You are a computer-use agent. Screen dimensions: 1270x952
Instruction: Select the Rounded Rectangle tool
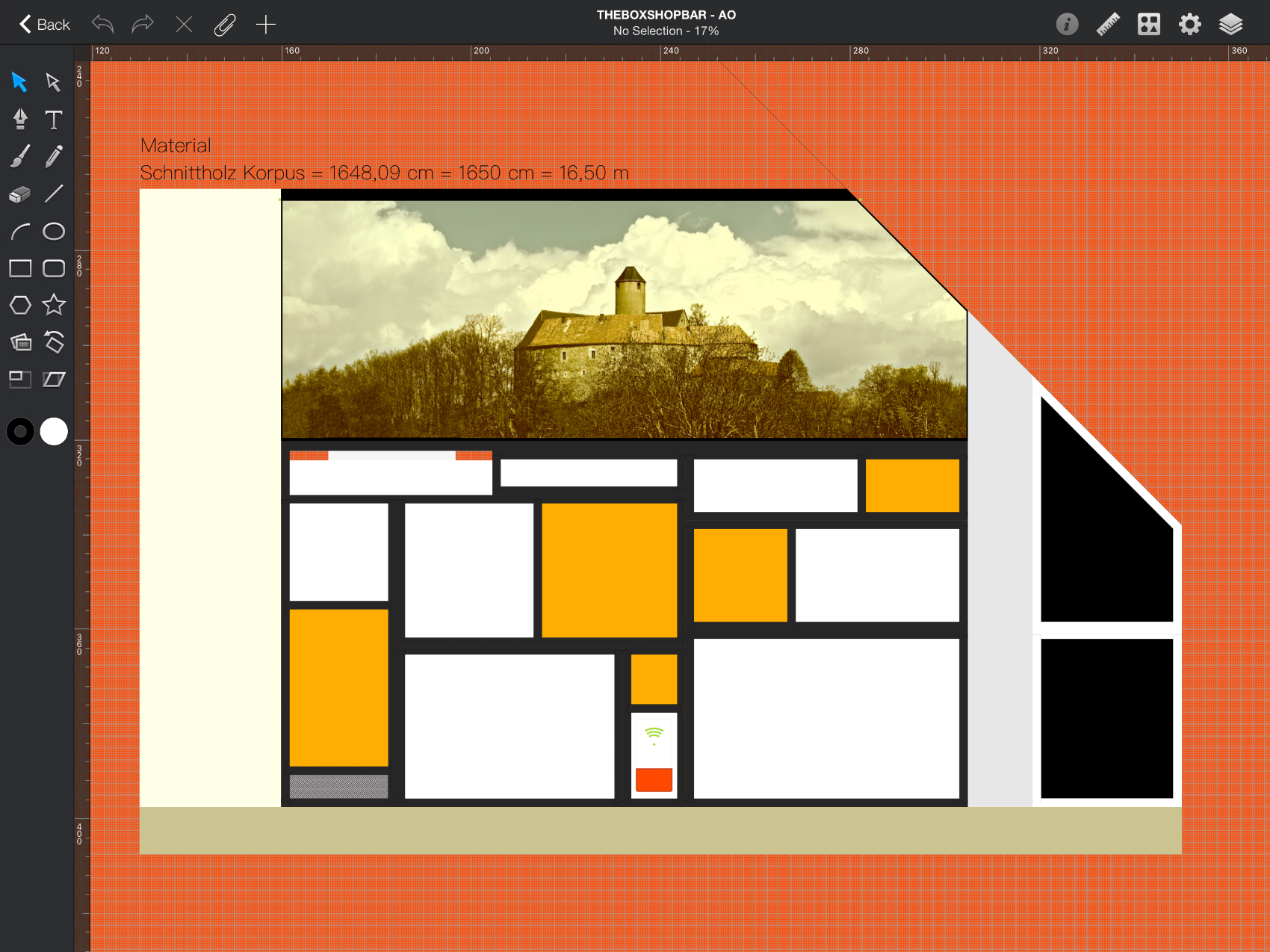[x=54, y=268]
